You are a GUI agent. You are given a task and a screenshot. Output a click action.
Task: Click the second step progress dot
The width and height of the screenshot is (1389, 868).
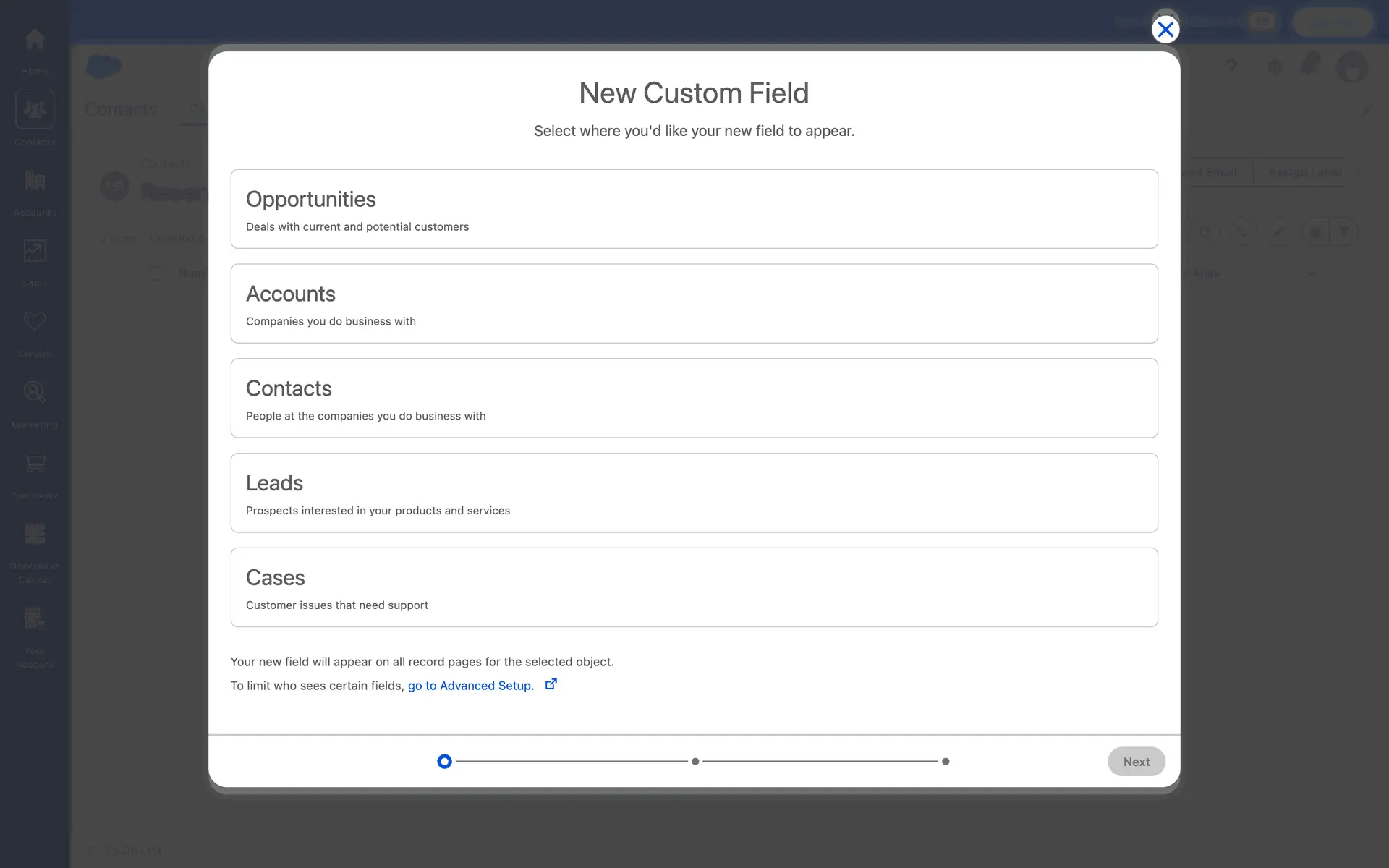pyautogui.click(x=695, y=762)
